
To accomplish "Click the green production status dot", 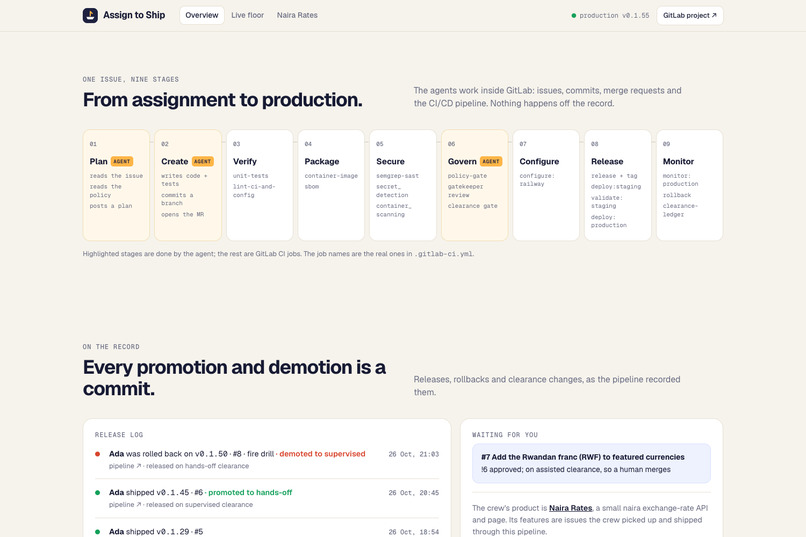I will pyautogui.click(x=574, y=15).
